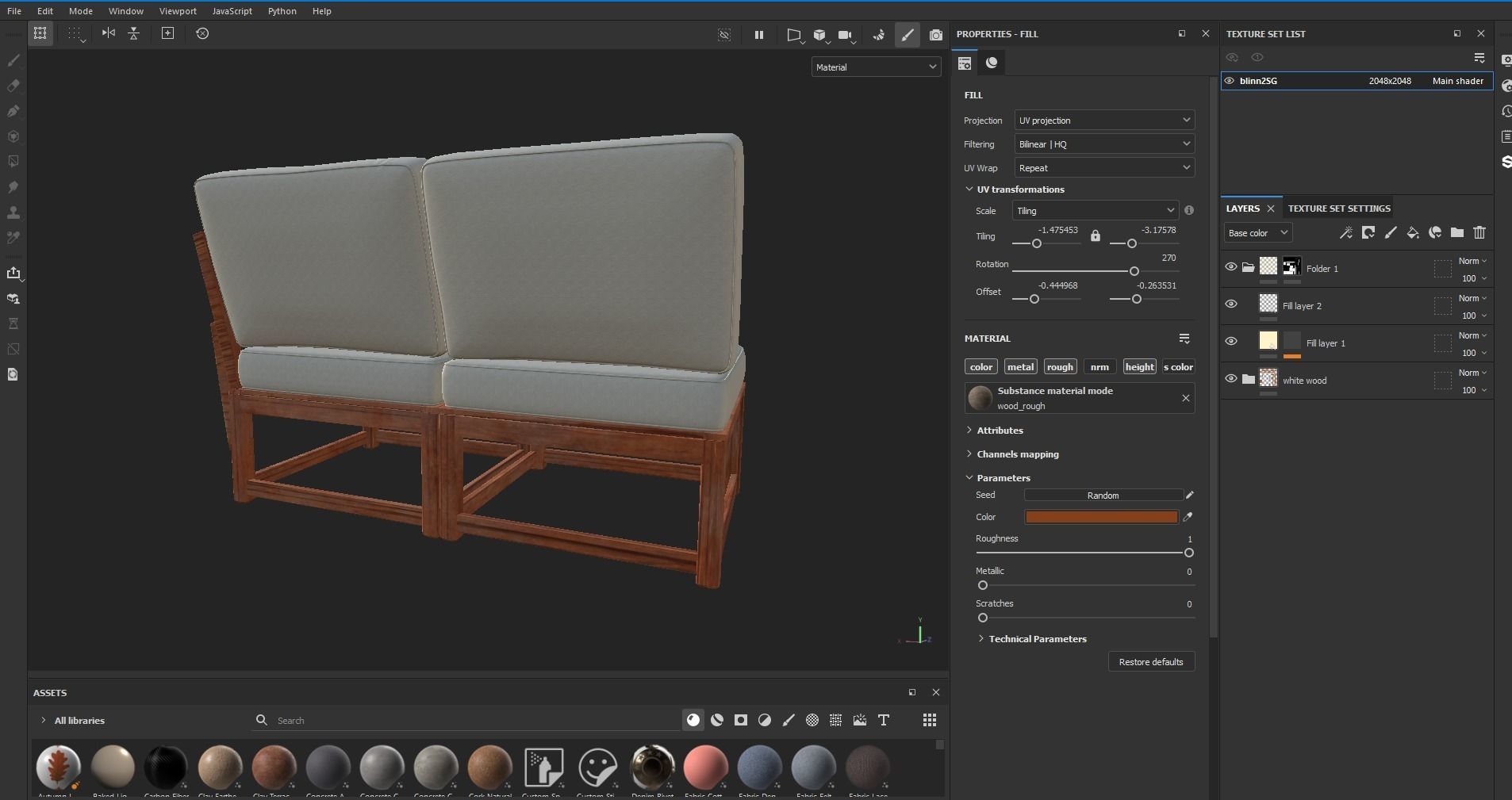
Task: Select the Fill layer 1 row
Action: [x=1357, y=343]
